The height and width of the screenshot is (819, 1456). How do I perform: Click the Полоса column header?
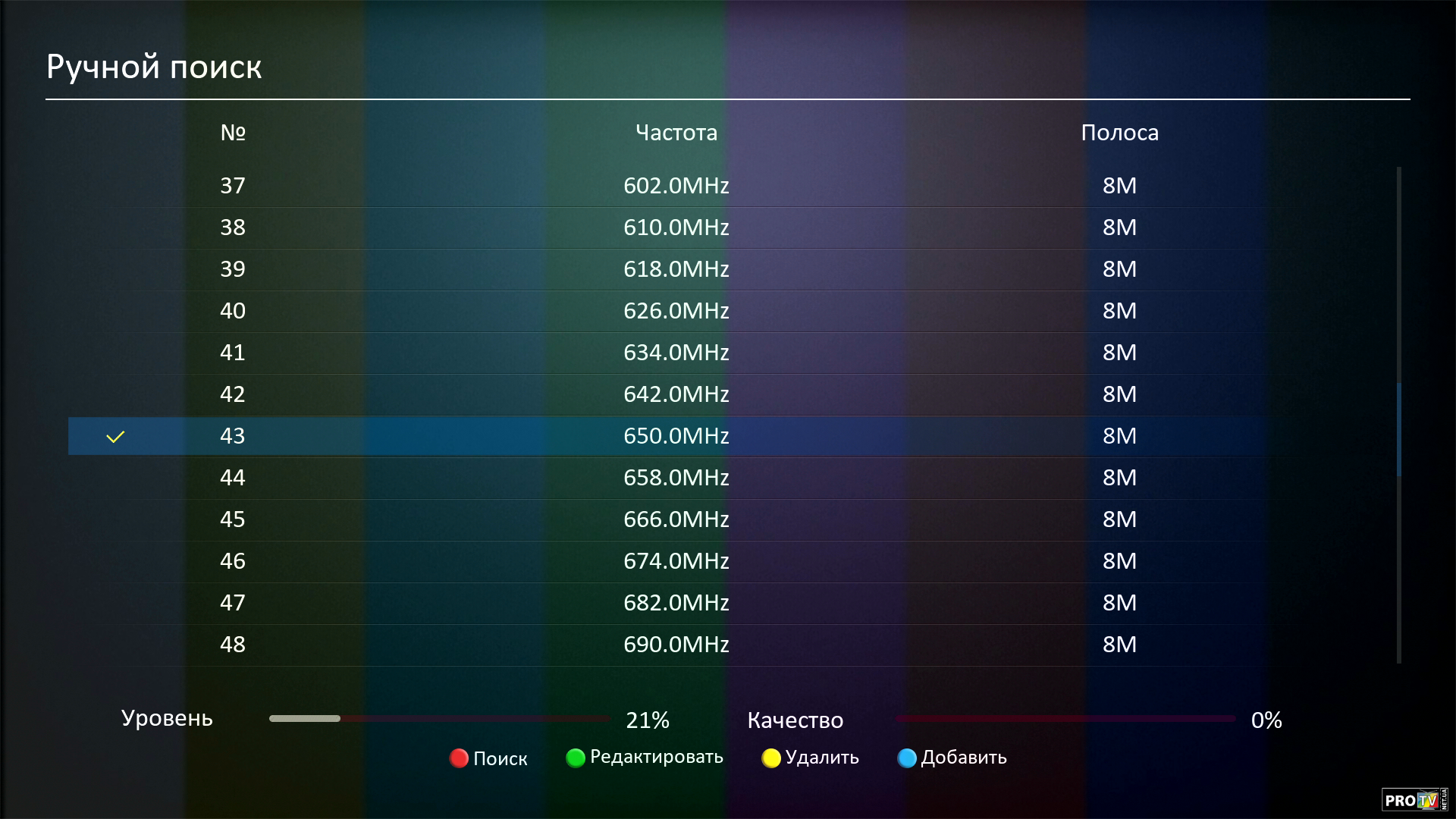1119,133
